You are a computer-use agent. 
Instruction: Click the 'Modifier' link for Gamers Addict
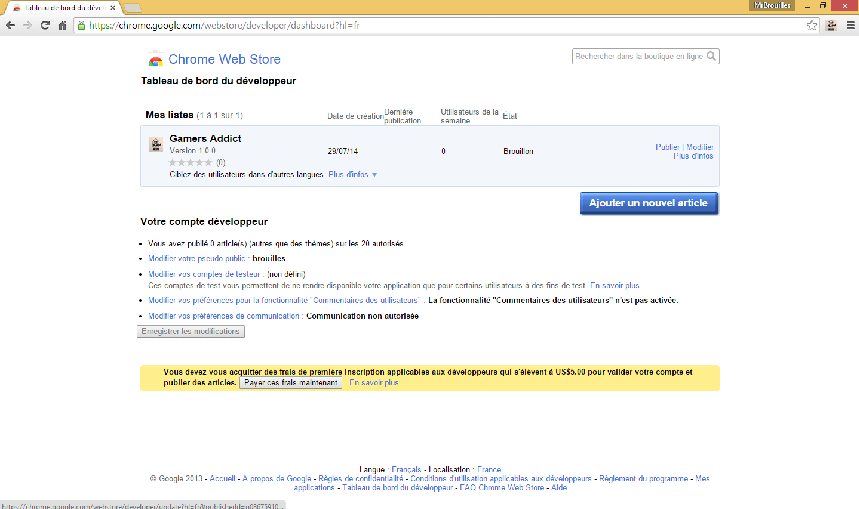(x=700, y=147)
